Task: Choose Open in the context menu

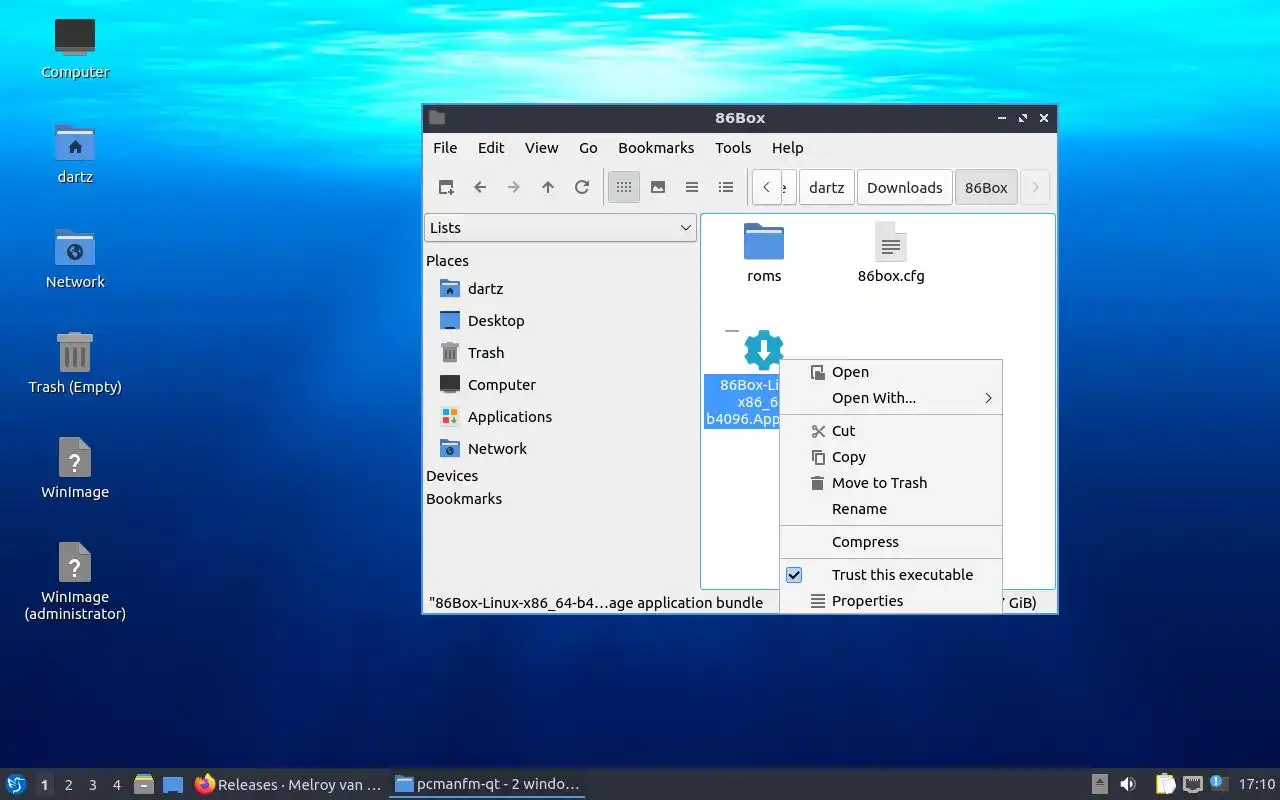Action: pyautogui.click(x=891, y=372)
